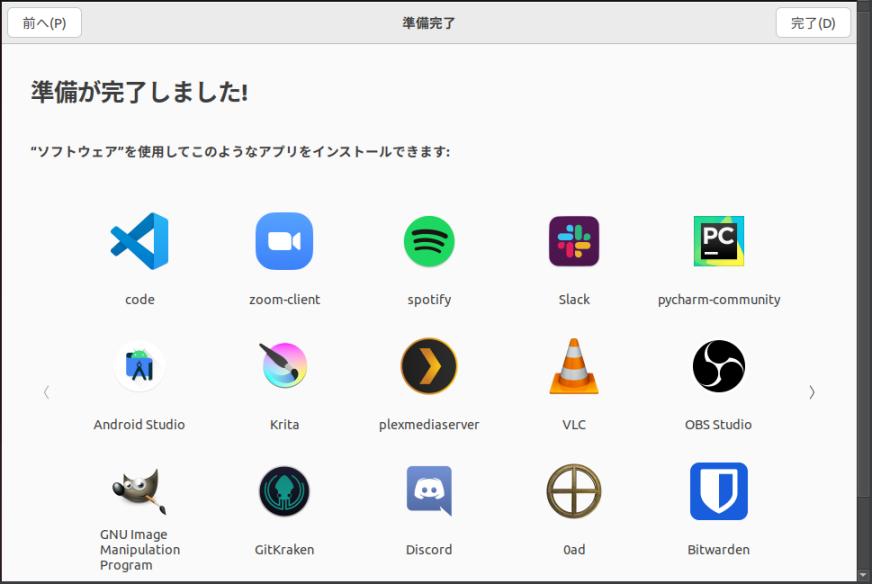Click the "spotify" label
872x584 pixels.
click(429, 300)
